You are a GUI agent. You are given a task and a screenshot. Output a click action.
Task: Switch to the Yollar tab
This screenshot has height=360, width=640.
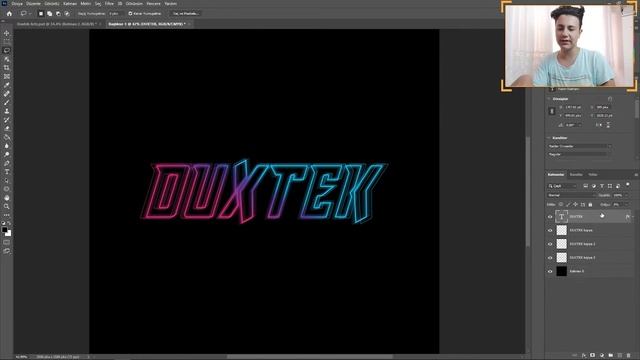click(x=593, y=175)
